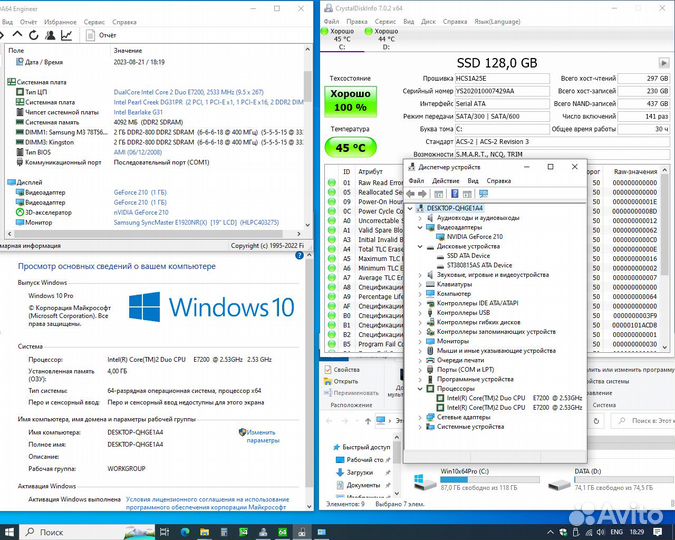
Task: Collapse the Видеоадаптеры node
Action: click(420, 227)
